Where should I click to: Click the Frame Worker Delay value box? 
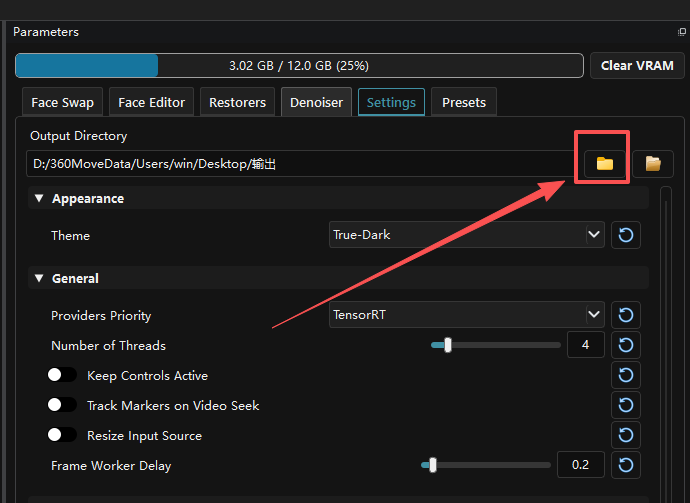pyautogui.click(x=580, y=465)
